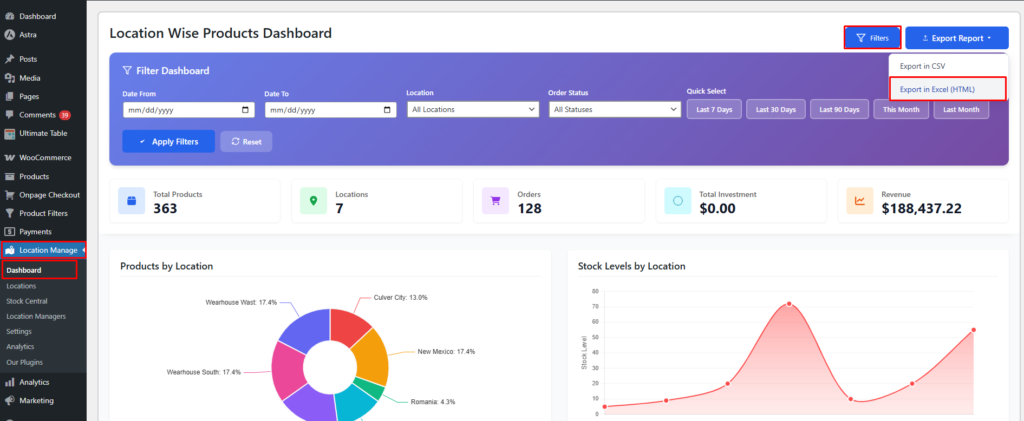Expand the Order Status dropdown

[x=613, y=109]
